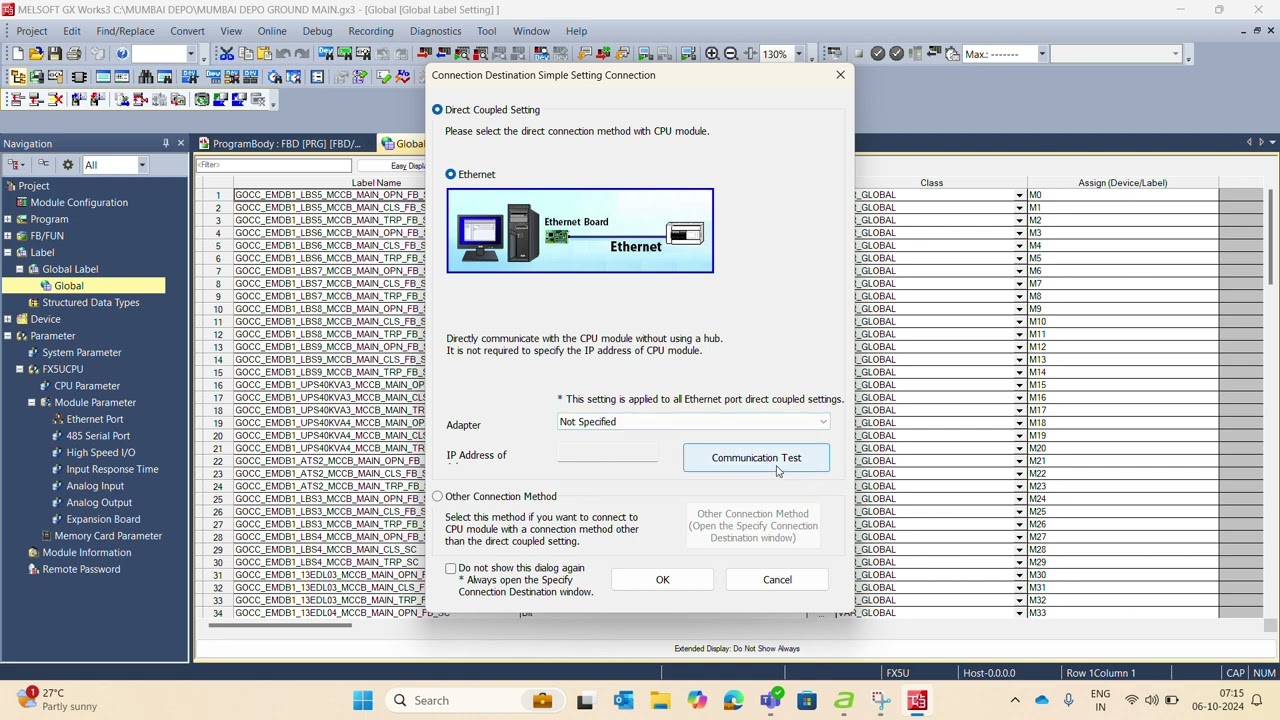Click the Zoom In magnifier icon
Image resolution: width=1280 pixels, height=720 pixels.
[712, 54]
